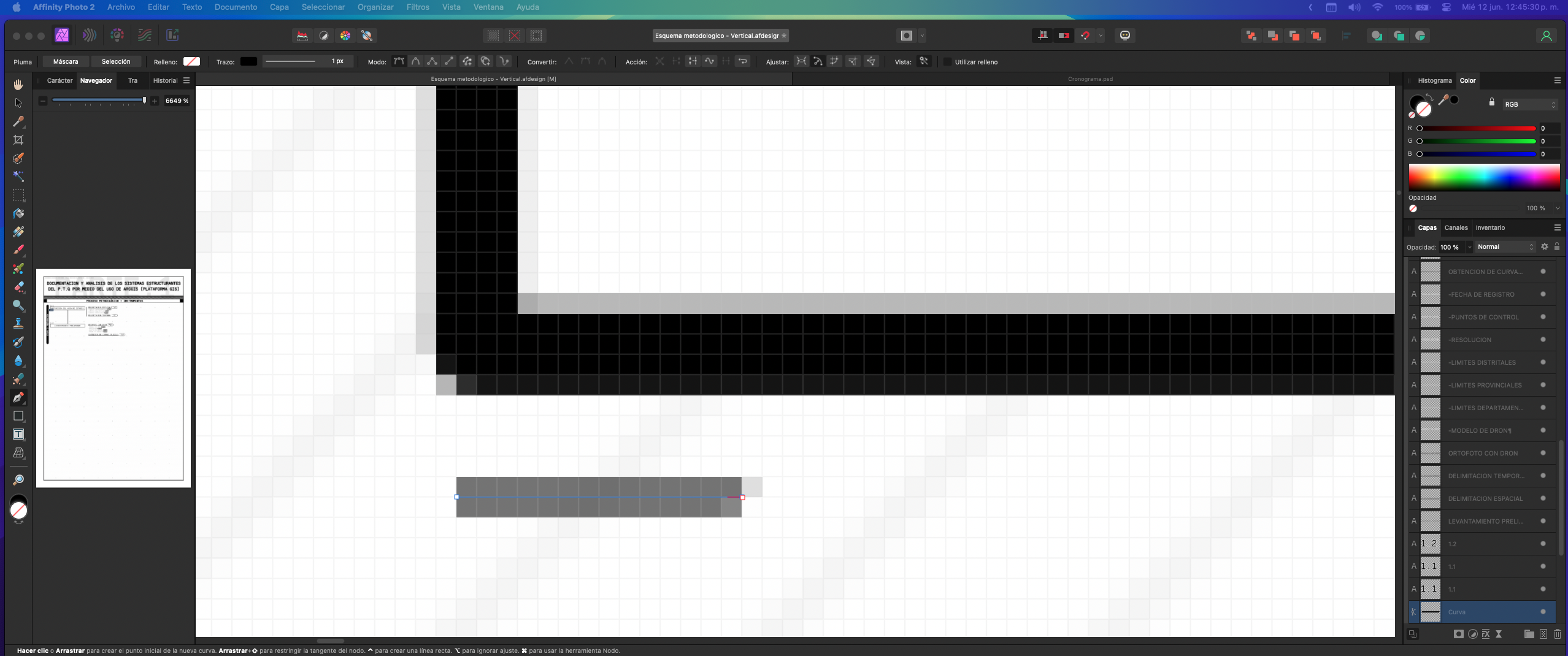Open the Liquify persona
Viewport: 1568px width, 656px height.
coord(90,36)
